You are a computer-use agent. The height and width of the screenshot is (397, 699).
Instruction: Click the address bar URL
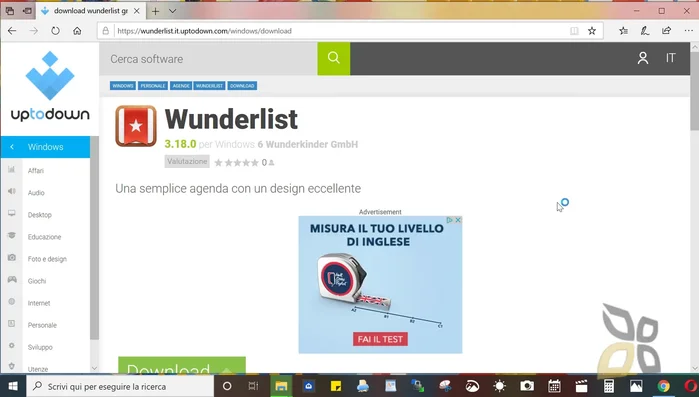tap(204, 31)
